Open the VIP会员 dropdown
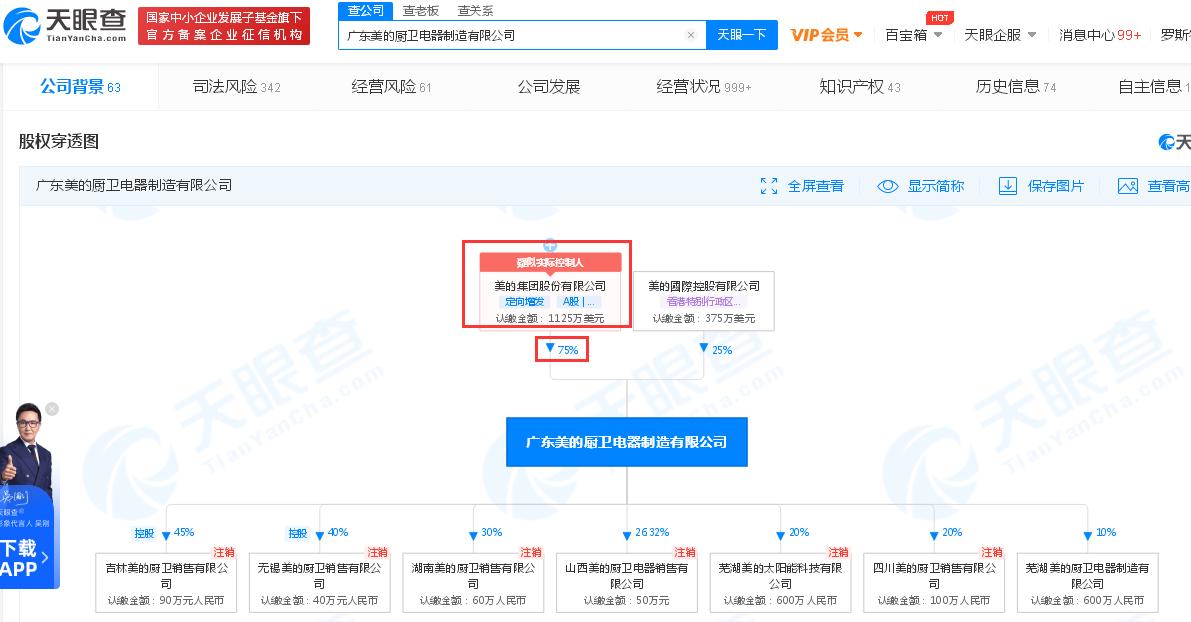Viewport: 1191px width, 622px height. click(826, 35)
